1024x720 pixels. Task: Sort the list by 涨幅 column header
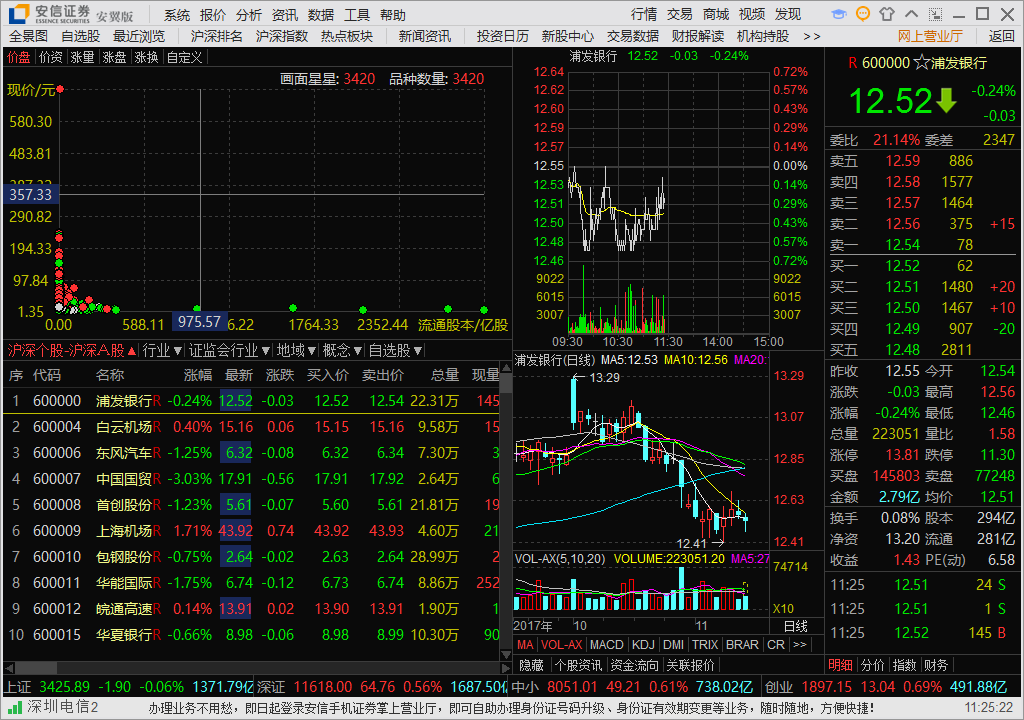(x=198, y=375)
